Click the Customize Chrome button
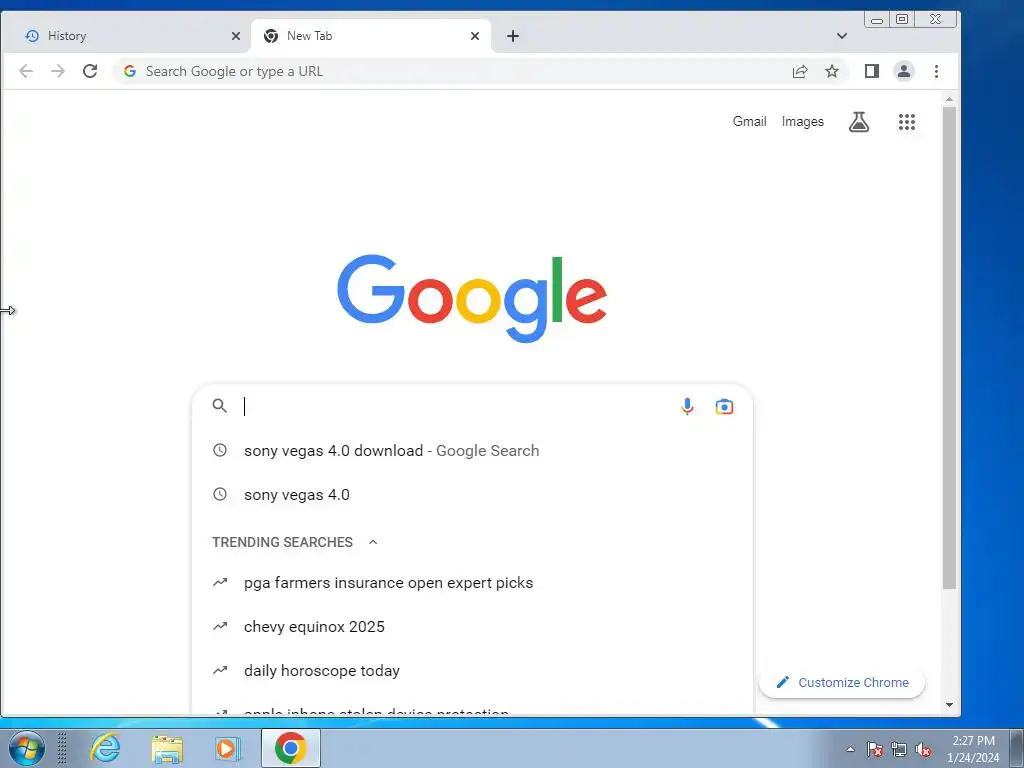This screenshot has width=1024, height=768. tap(842, 682)
